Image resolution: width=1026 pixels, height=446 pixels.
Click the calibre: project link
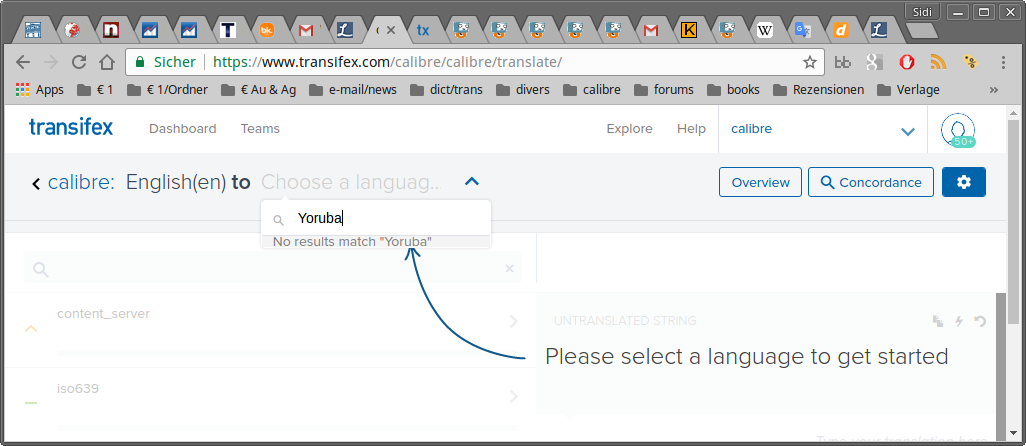click(x=81, y=182)
